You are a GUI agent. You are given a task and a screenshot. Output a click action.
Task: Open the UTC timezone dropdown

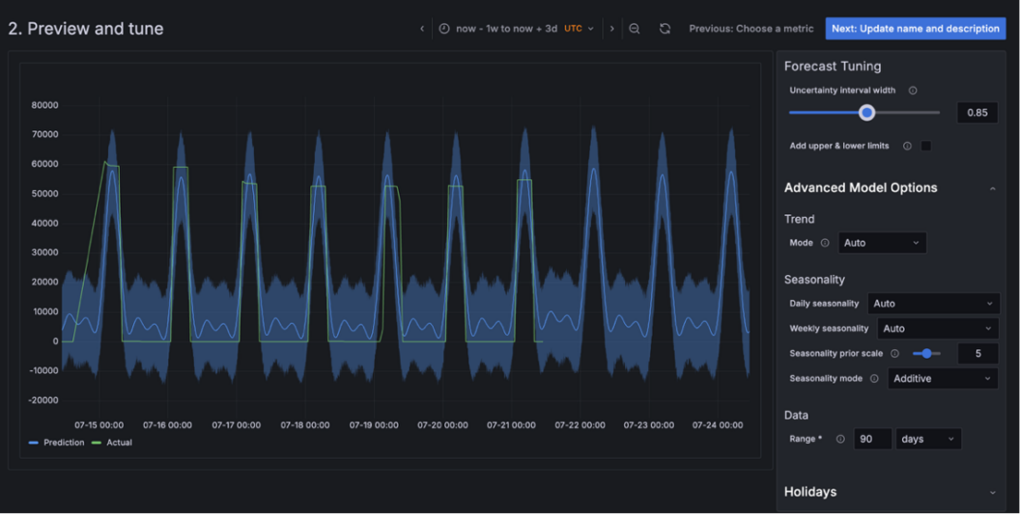click(579, 29)
